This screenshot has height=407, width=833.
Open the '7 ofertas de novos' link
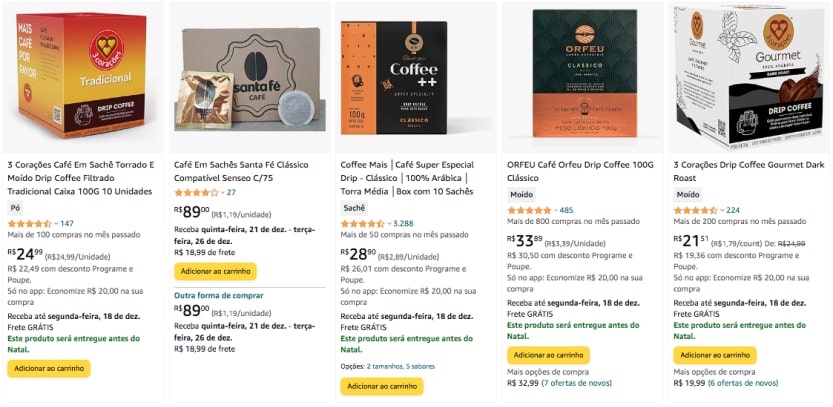pyautogui.click(x=578, y=383)
